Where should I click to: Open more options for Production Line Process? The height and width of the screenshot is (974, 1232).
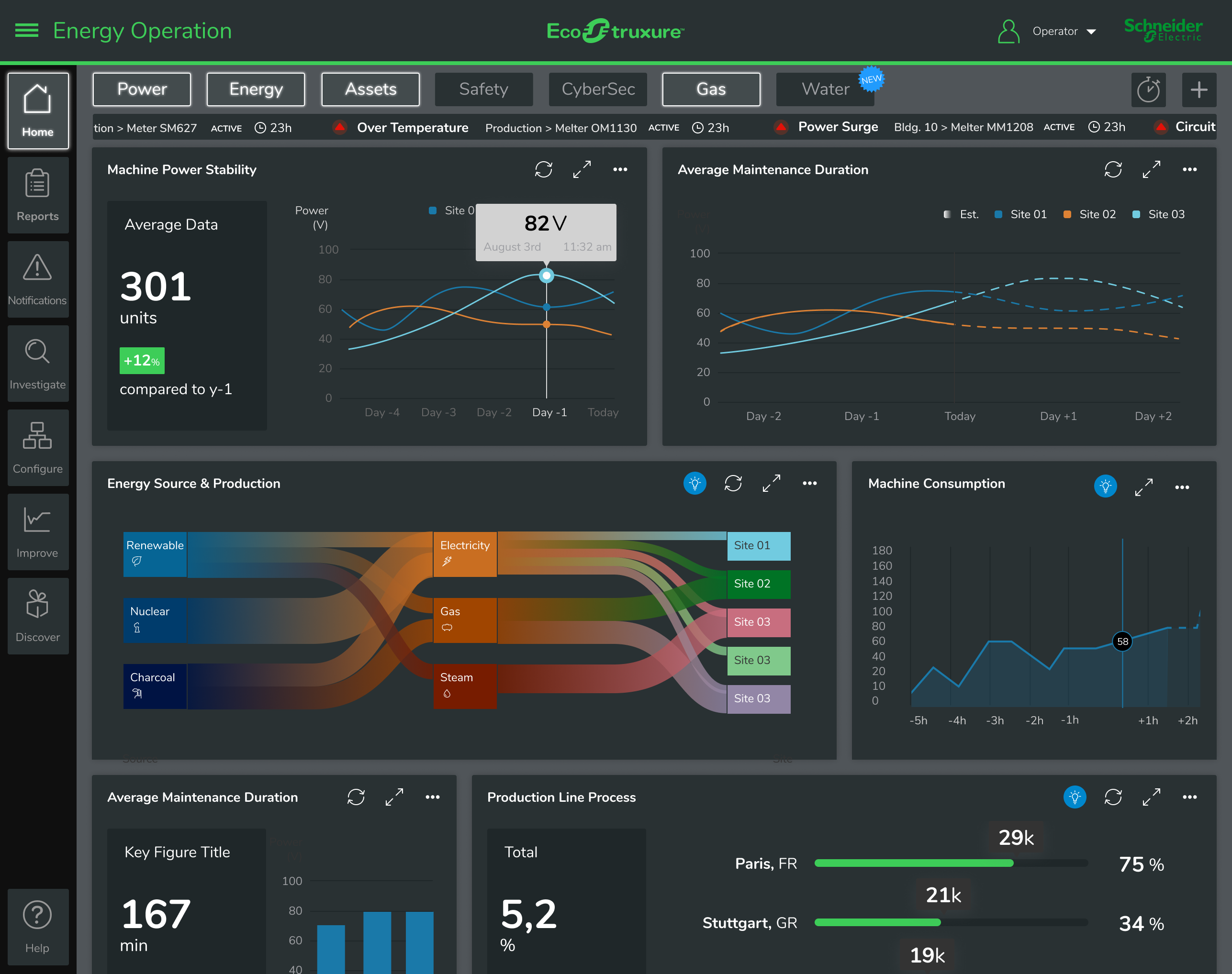1189,797
